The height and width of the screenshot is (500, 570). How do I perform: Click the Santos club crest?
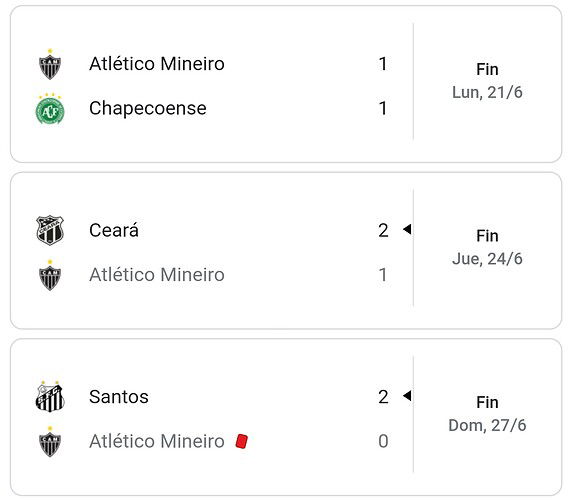[x=50, y=396]
